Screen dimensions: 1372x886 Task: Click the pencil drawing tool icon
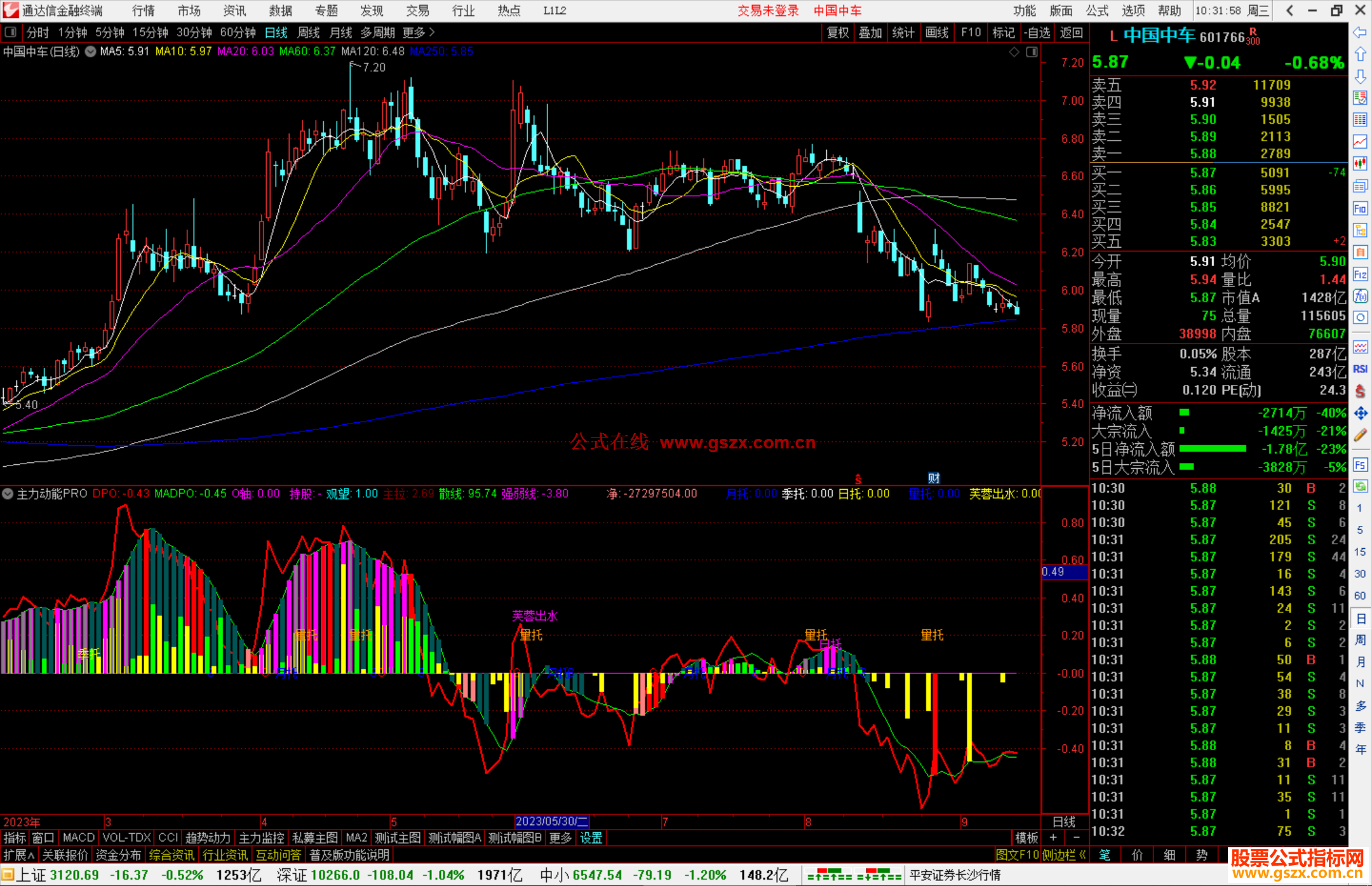coord(1360,435)
